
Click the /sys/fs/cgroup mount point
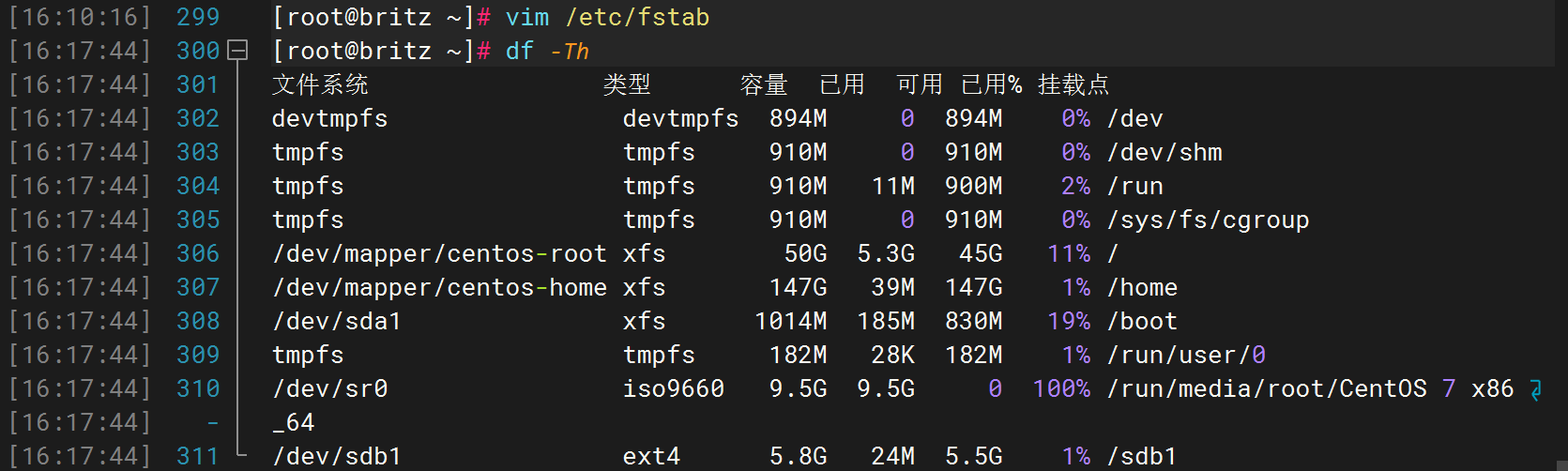[1208, 220]
